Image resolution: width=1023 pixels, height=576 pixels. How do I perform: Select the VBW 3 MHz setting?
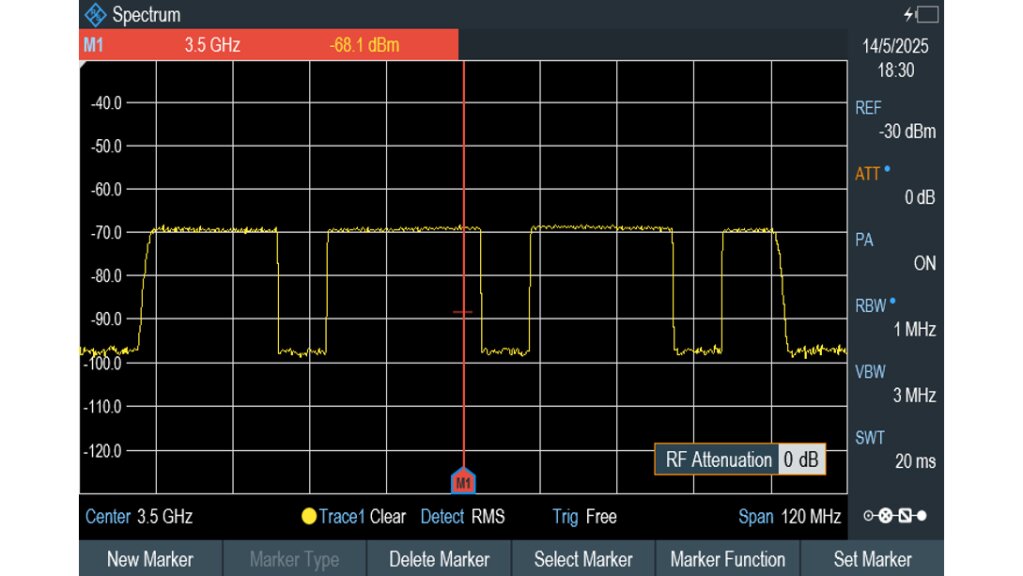pos(895,384)
